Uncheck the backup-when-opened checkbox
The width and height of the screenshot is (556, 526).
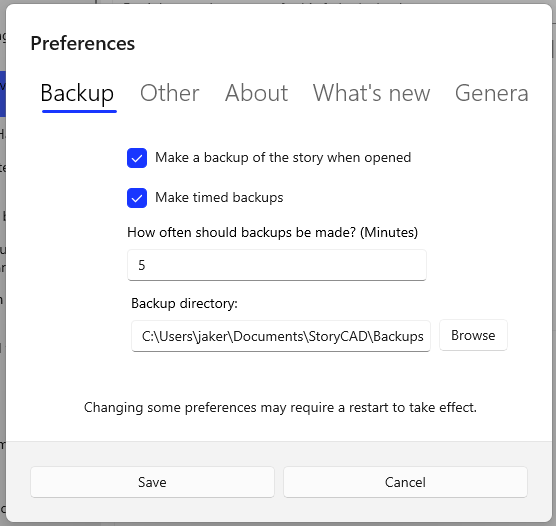tap(137, 158)
